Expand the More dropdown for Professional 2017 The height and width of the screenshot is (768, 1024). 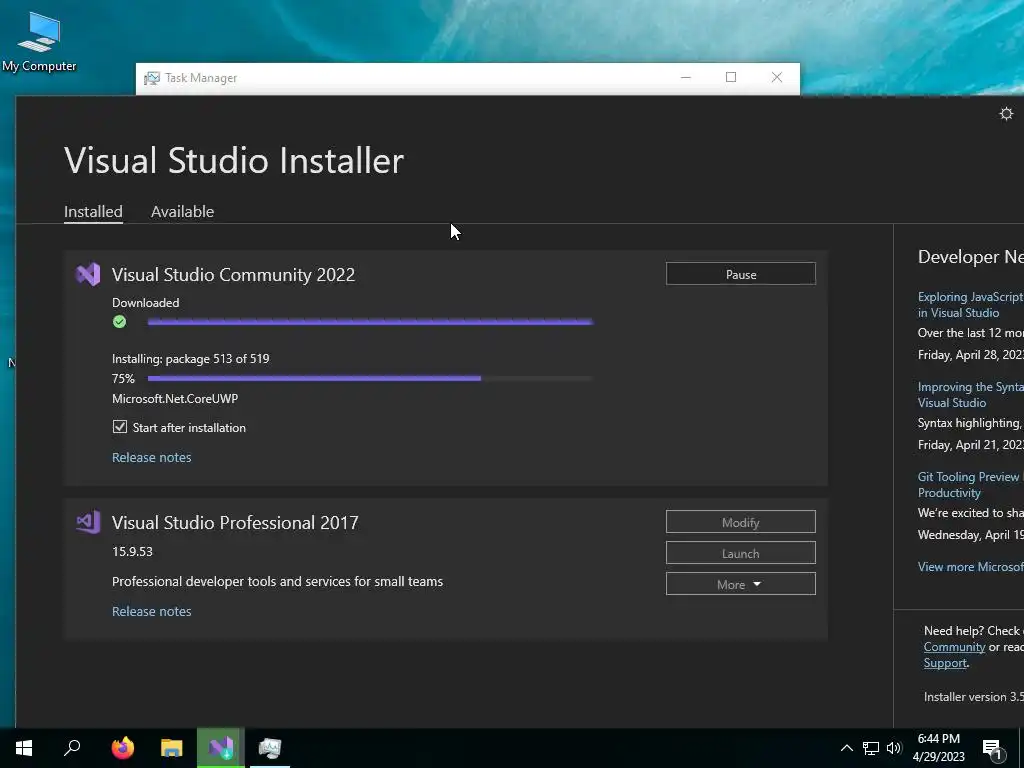[741, 584]
